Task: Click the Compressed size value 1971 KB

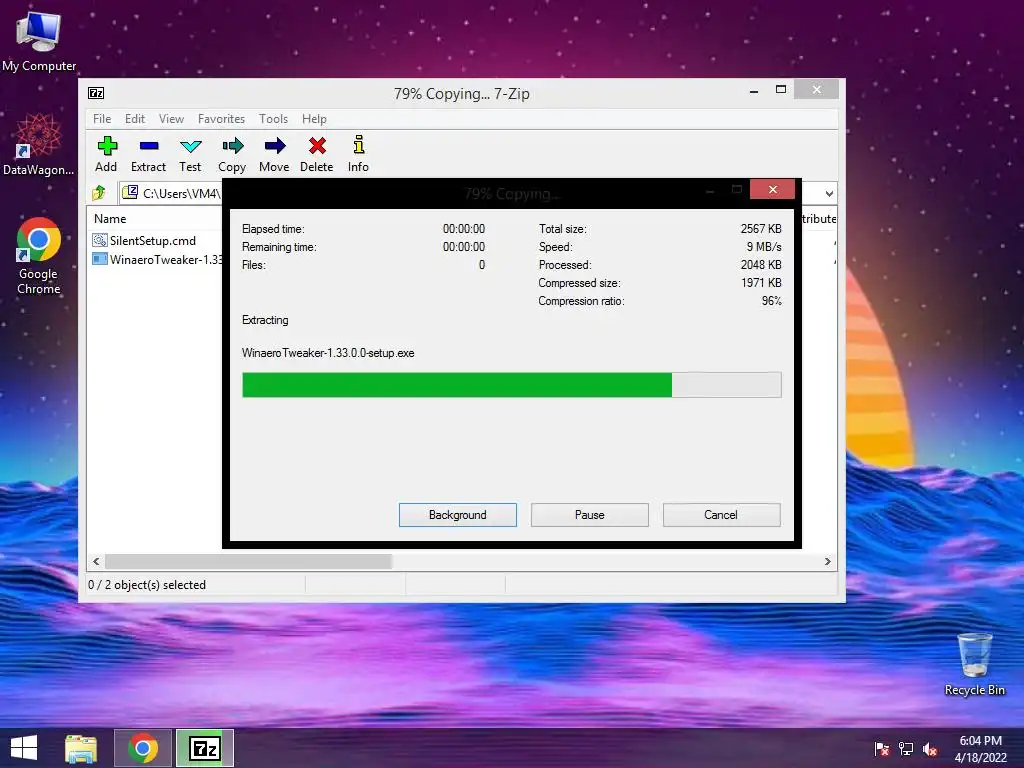Action: (x=761, y=283)
